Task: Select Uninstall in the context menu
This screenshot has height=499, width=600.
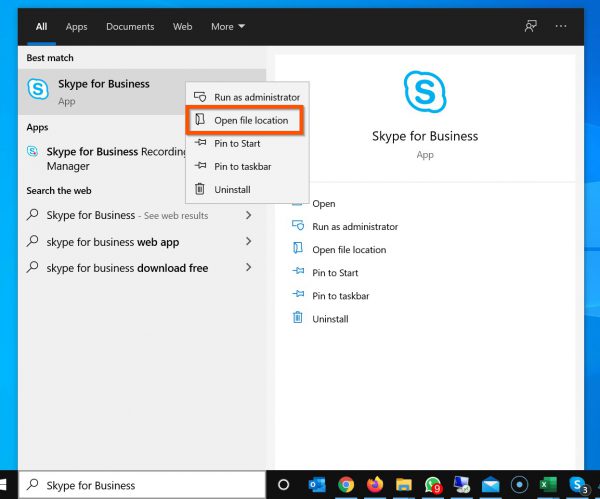Action: pos(232,189)
